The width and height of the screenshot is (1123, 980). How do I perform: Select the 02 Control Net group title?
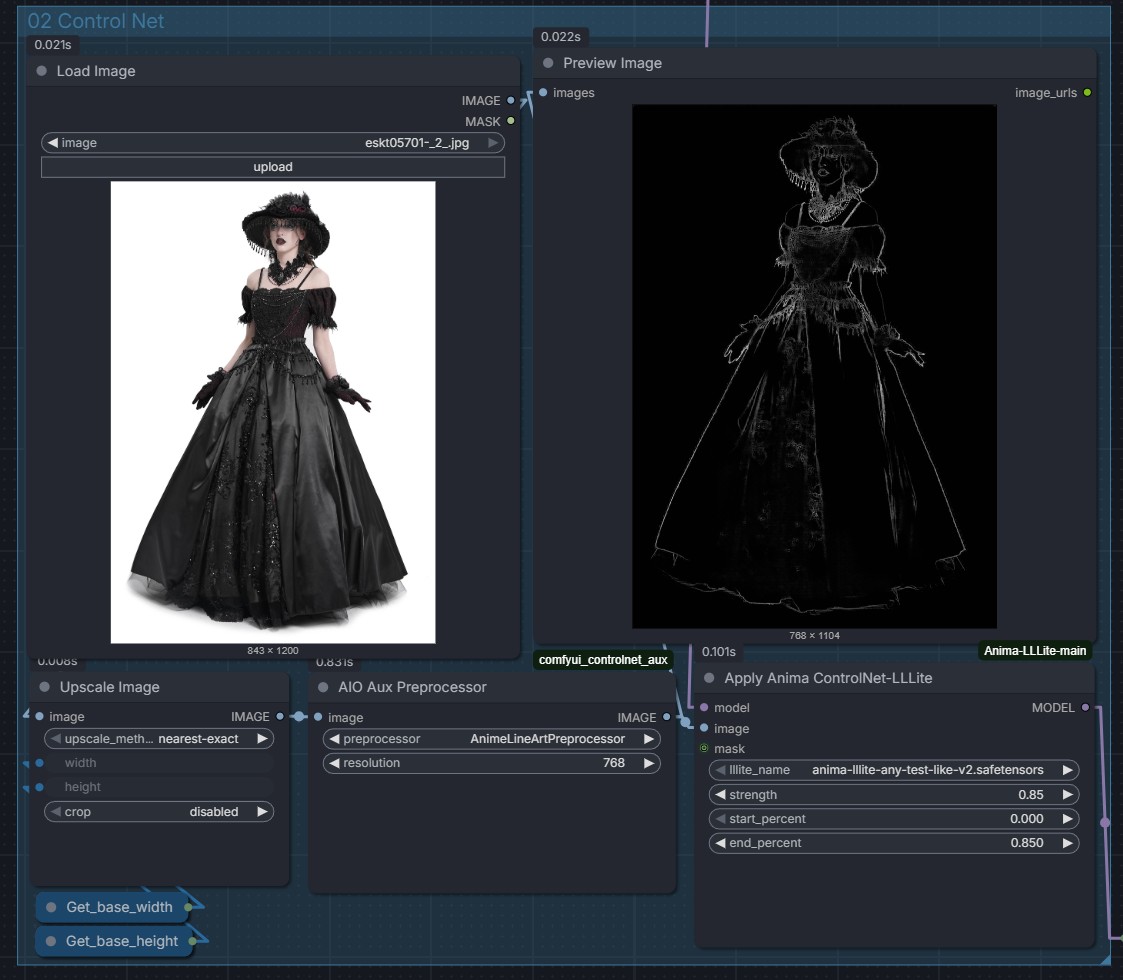(x=96, y=21)
